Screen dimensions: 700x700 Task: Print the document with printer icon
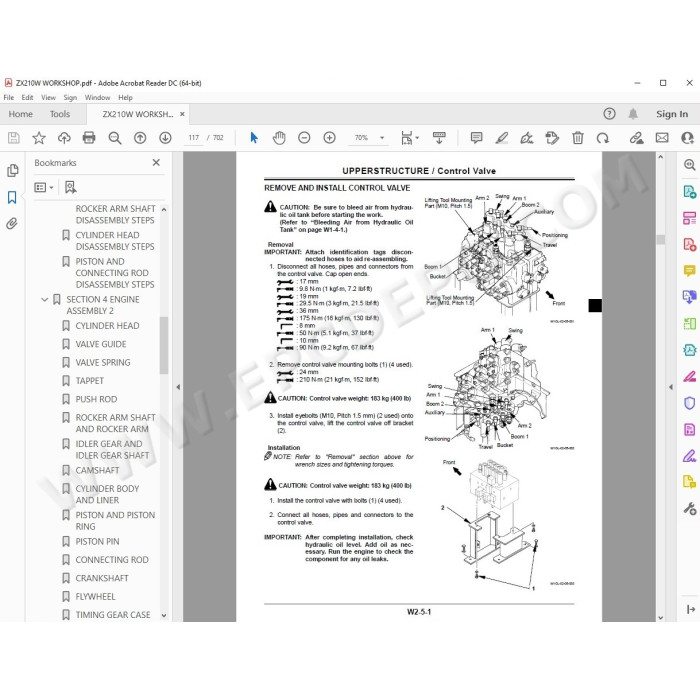pyautogui.click(x=89, y=138)
